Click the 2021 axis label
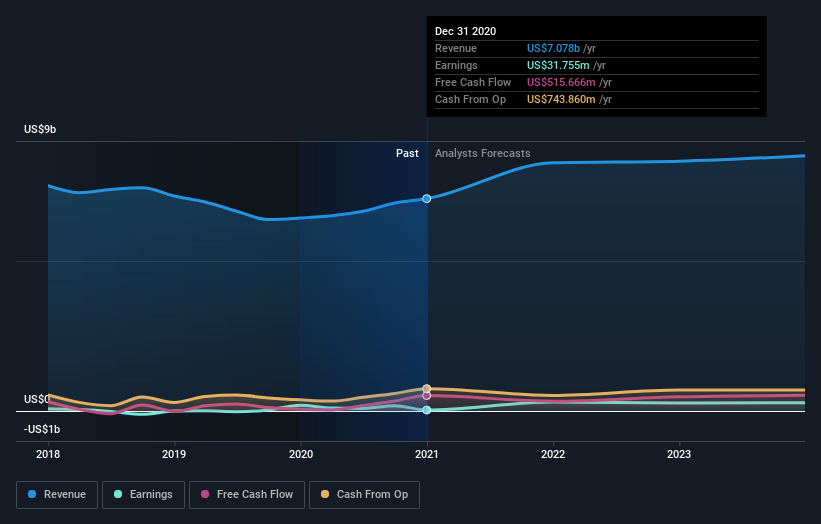The width and height of the screenshot is (821, 524). 427,454
